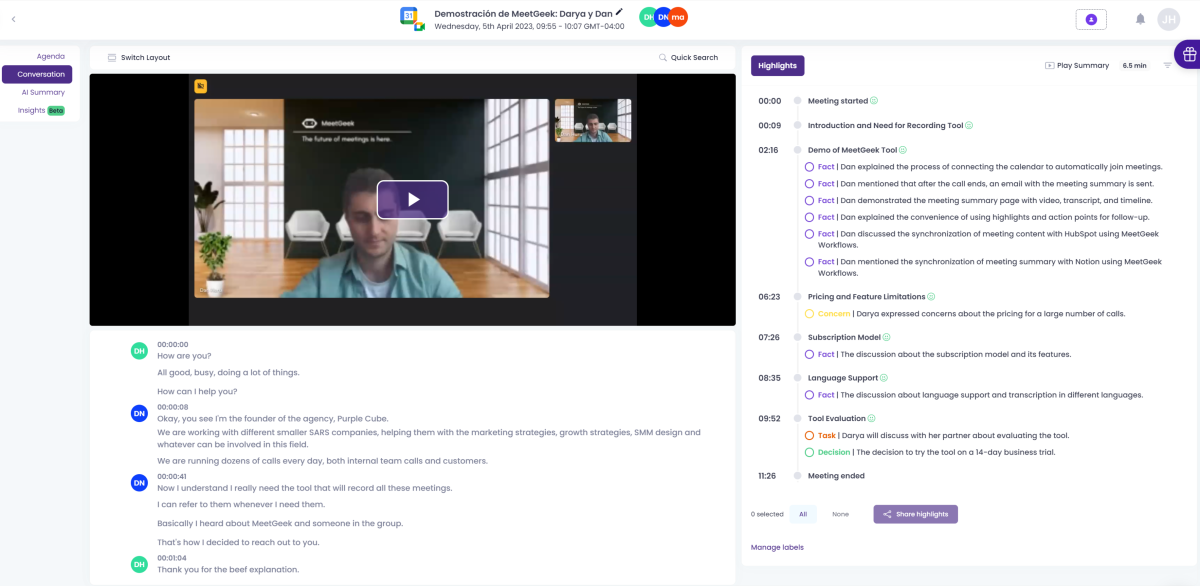Screen dimensions: 1200x586
Task: Select fact about highlights and action points
Action: coord(810,217)
